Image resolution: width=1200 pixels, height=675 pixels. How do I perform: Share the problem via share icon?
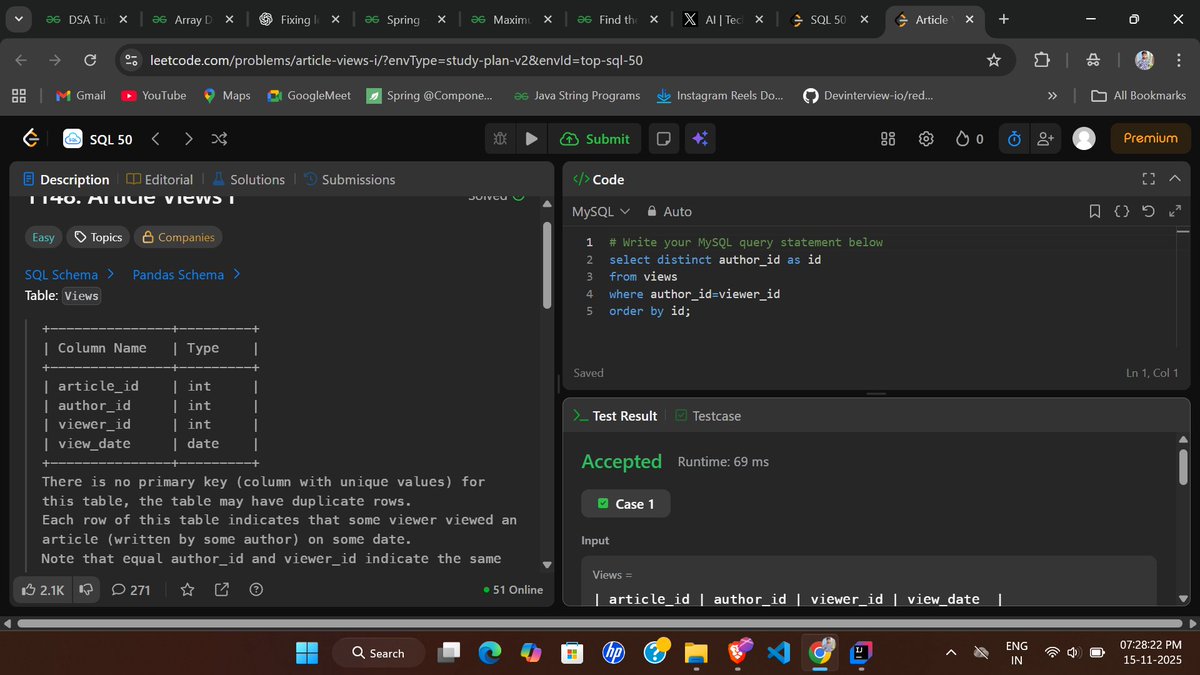coord(222,590)
